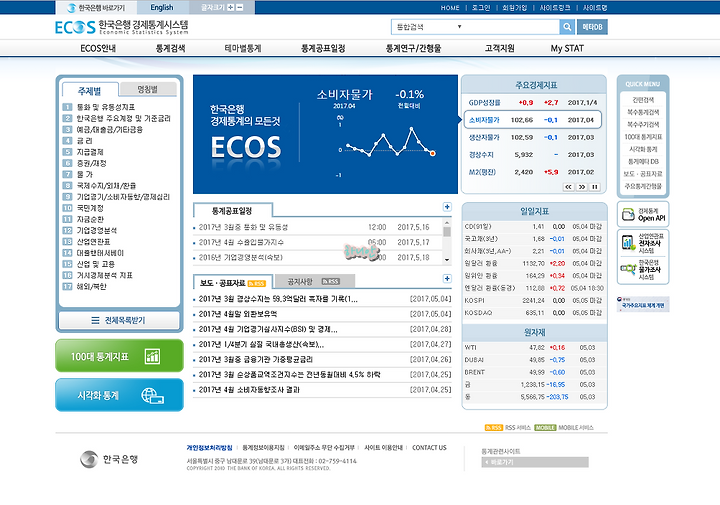Click the 사이트맵 link in top bar
The image size is (720, 505).
coord(595,8)
